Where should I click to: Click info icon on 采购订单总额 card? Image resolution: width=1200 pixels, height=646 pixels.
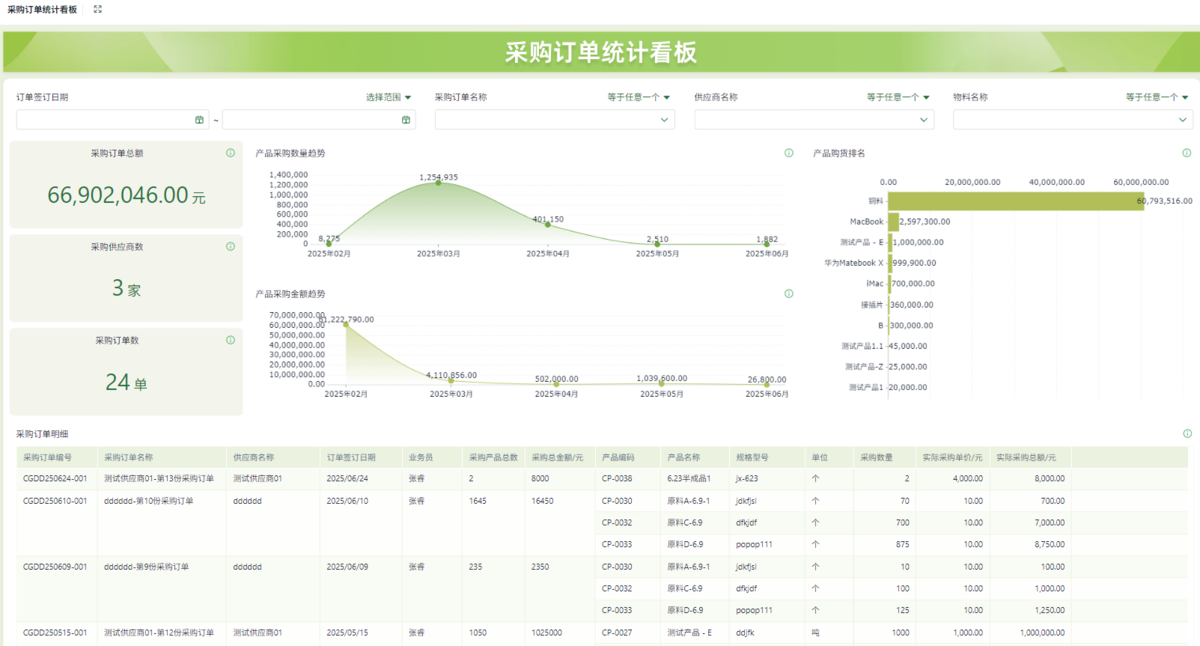click(x=230, y=153)
